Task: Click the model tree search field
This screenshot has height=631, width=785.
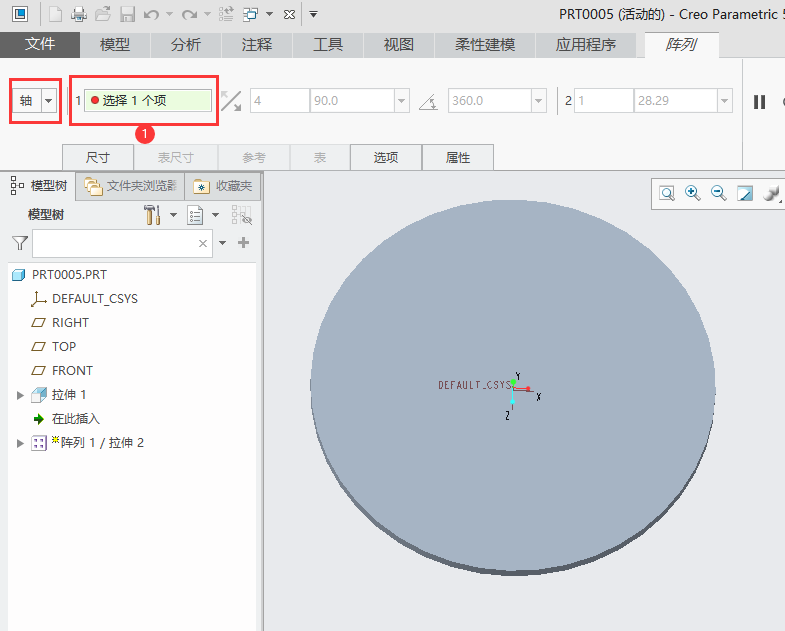Action: coord(123,243)
